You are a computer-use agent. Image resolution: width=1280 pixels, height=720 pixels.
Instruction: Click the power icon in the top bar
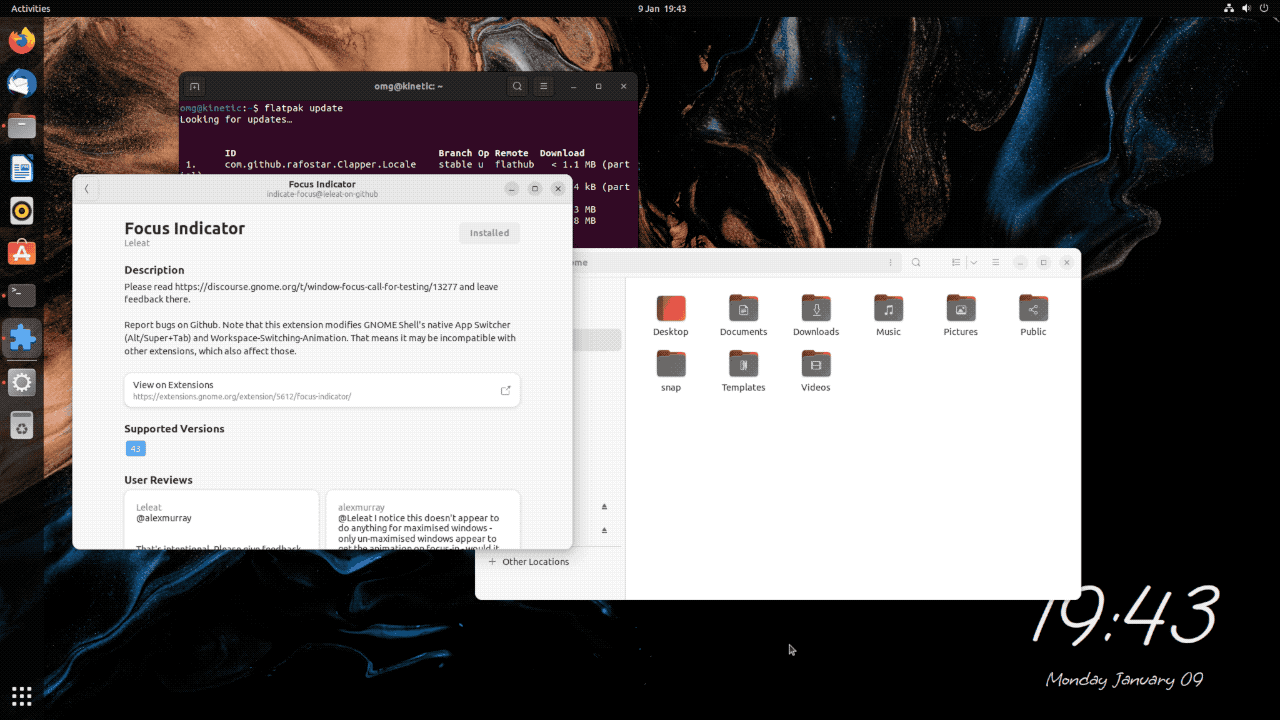coord(1265,8)
